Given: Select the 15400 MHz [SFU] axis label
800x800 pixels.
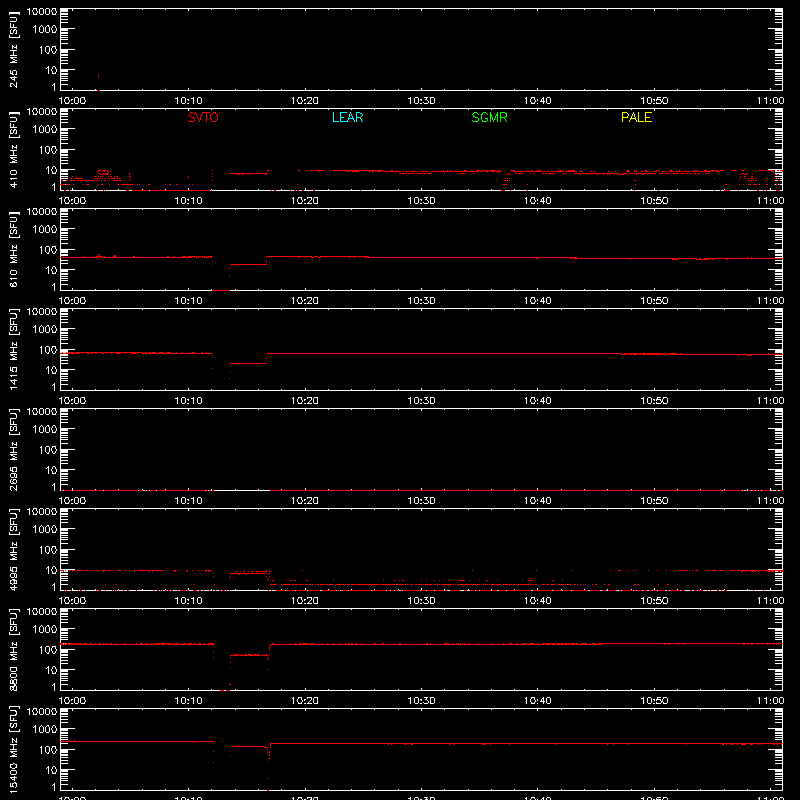Looking at the screenshot, I should pos(13,749).
